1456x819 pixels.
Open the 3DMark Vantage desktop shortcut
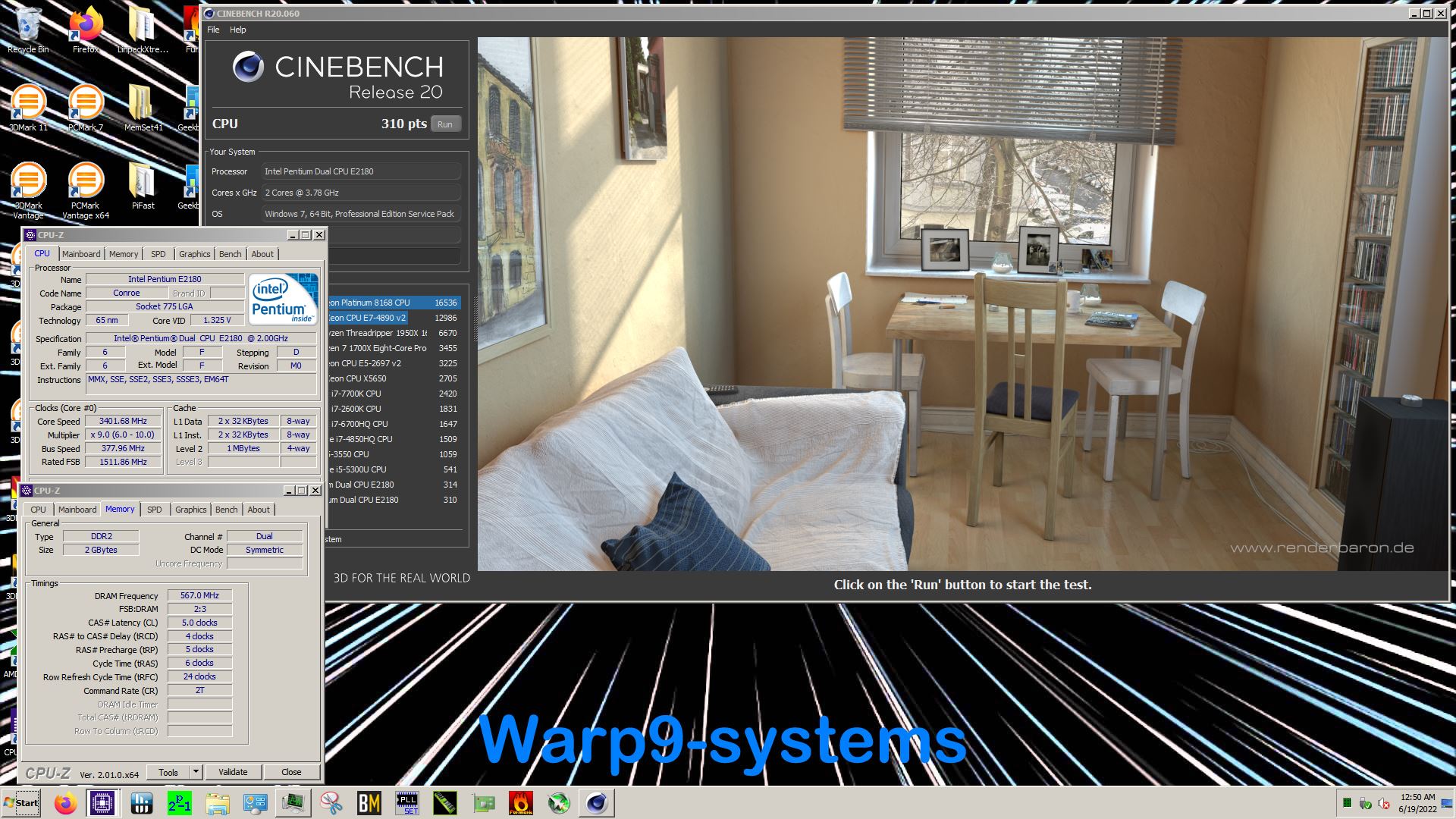point(28,190)
